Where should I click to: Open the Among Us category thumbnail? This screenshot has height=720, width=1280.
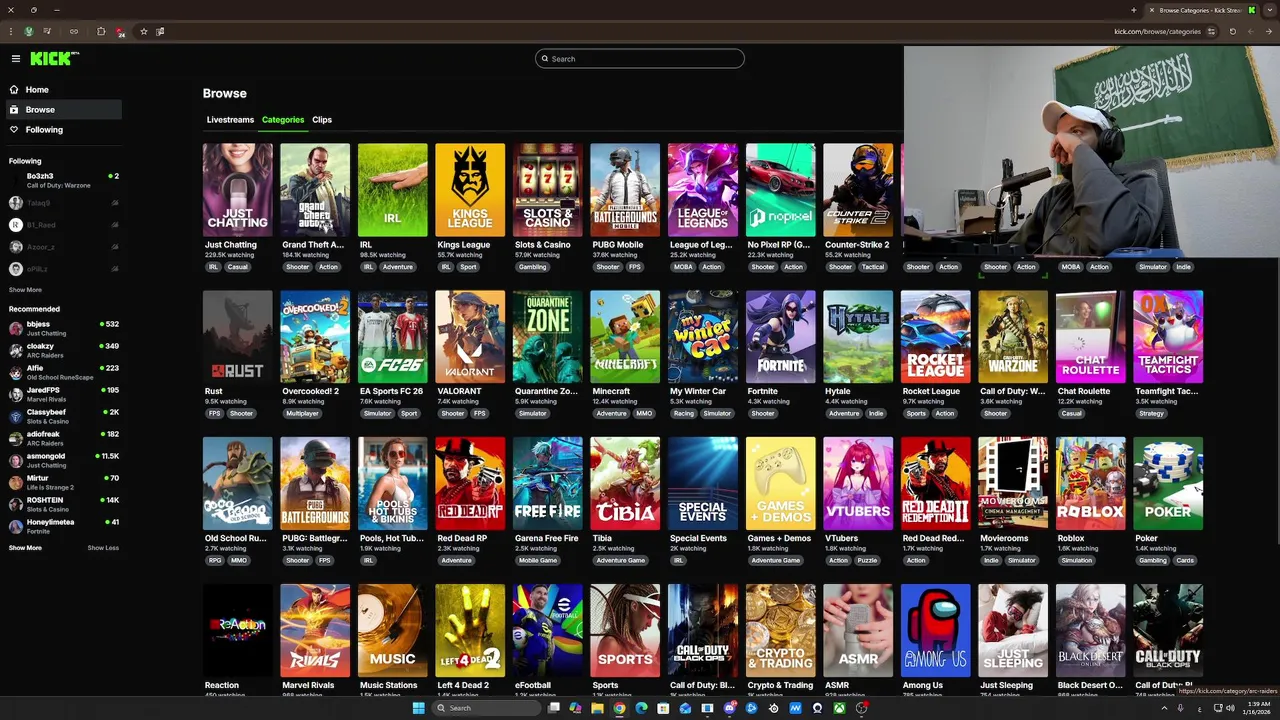pos(936,631)
